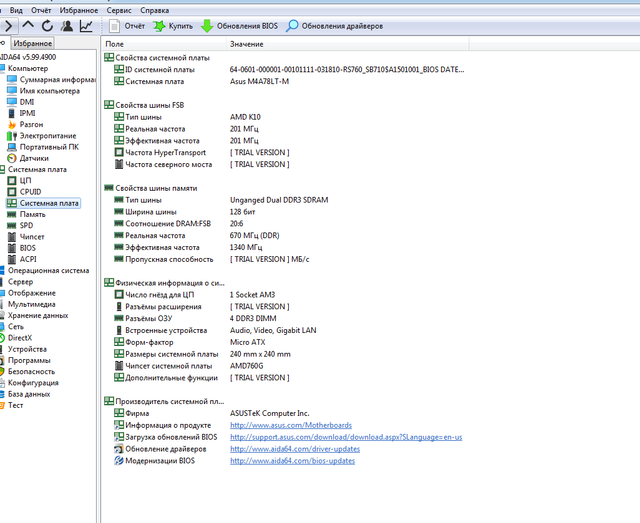Click the Свойства шины памяти group icon
Screen dimensions: 640x523
click(109, 188)
